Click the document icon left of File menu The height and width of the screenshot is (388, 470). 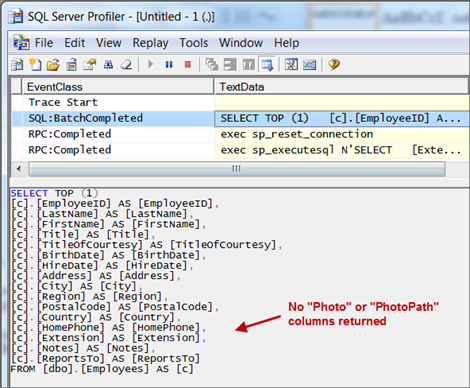point(21,43)
